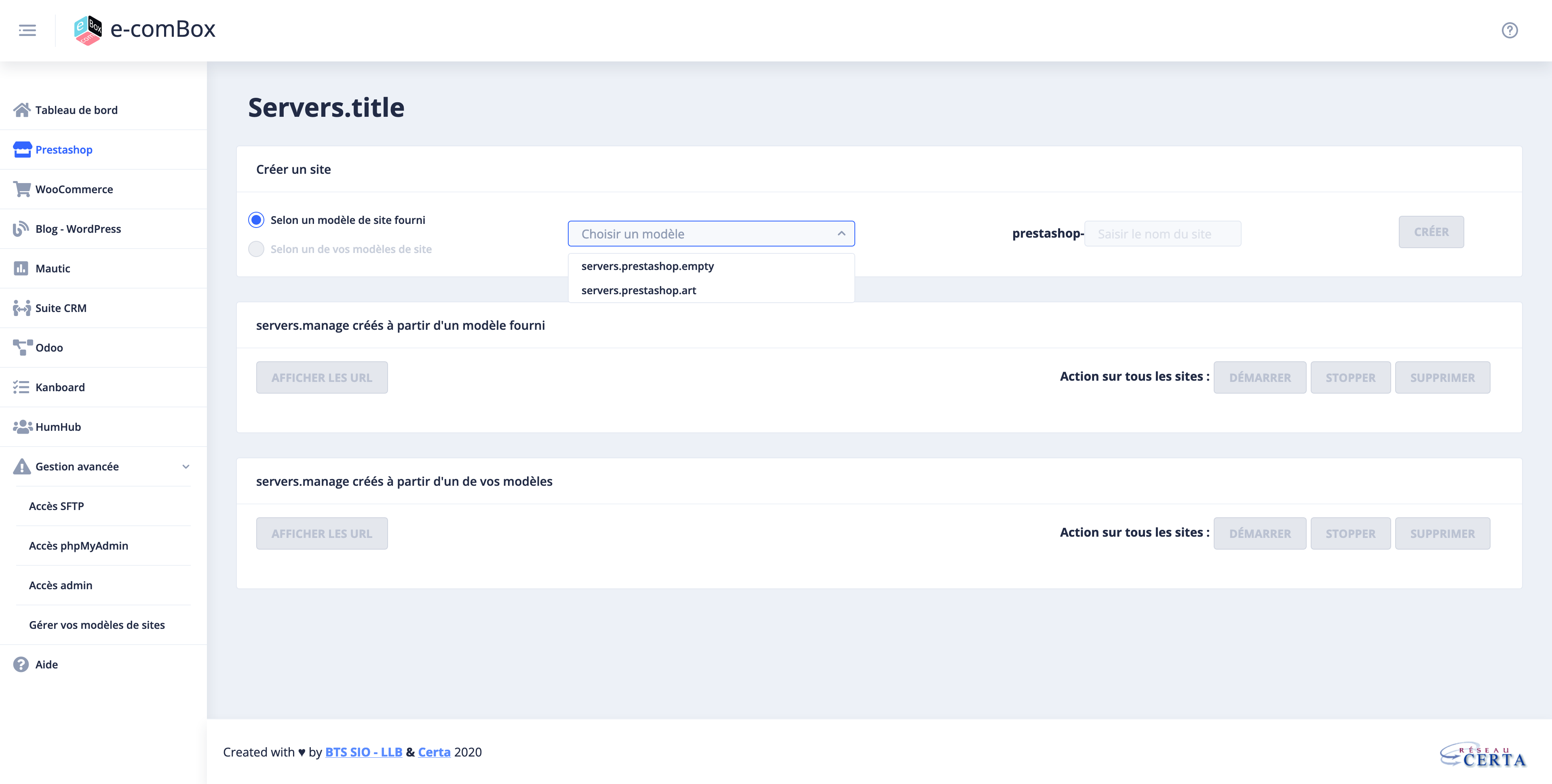Open HumHub menu item
The height and width of the screenshot is (784, 1552).
click(103, 427)
